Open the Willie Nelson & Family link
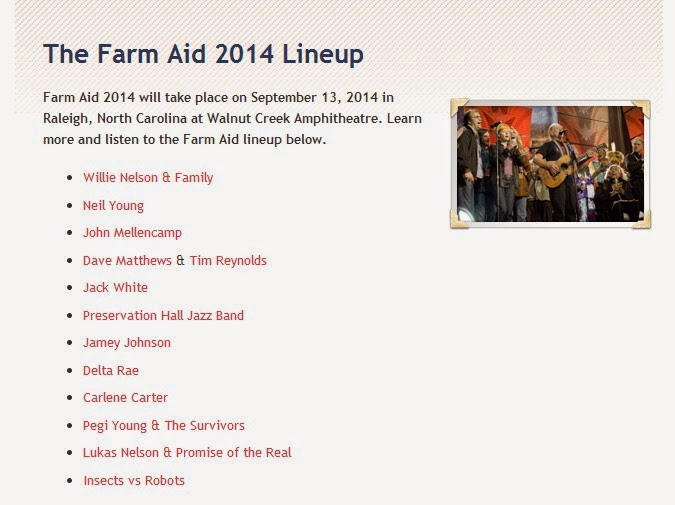 coord(148,178)
